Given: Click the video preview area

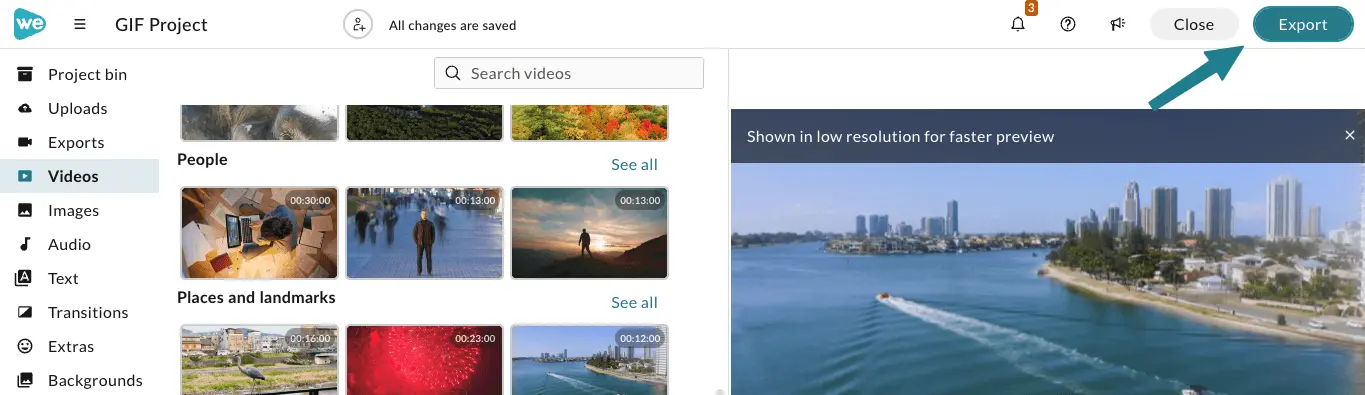Looking at the screenshot, I should [1048, 279].
